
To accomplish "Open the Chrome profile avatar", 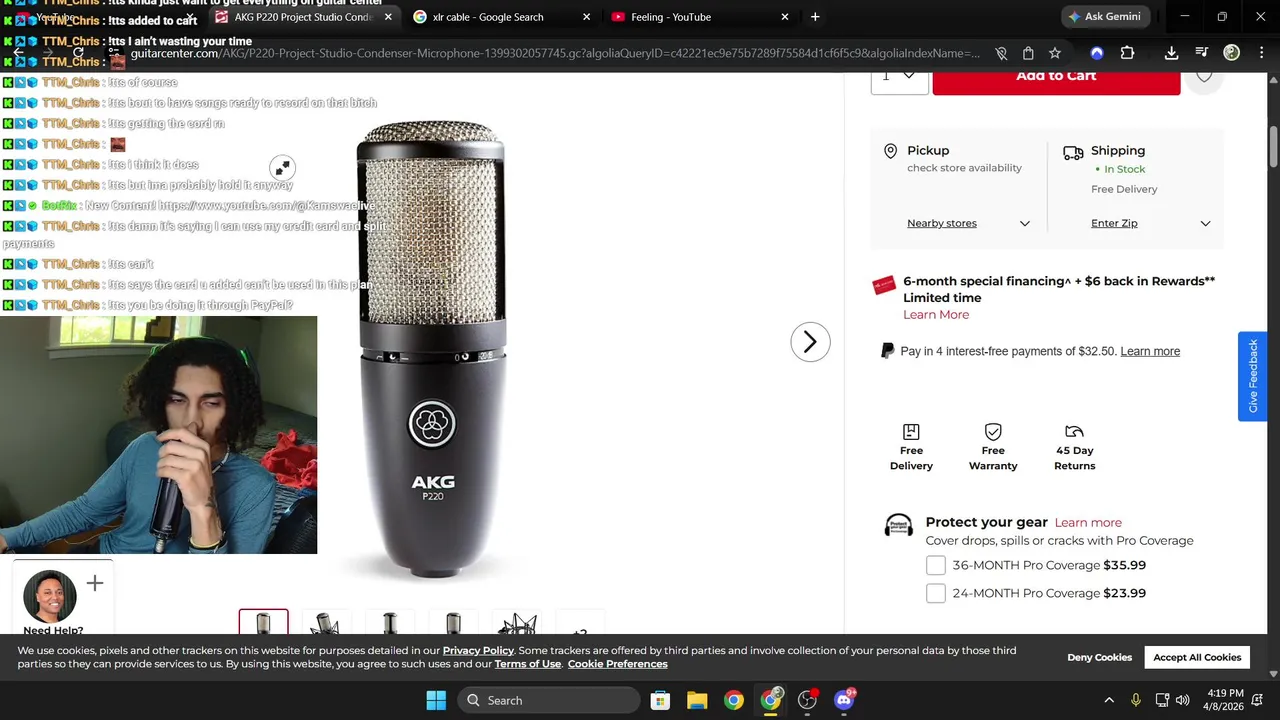I will click(1232, 53).
